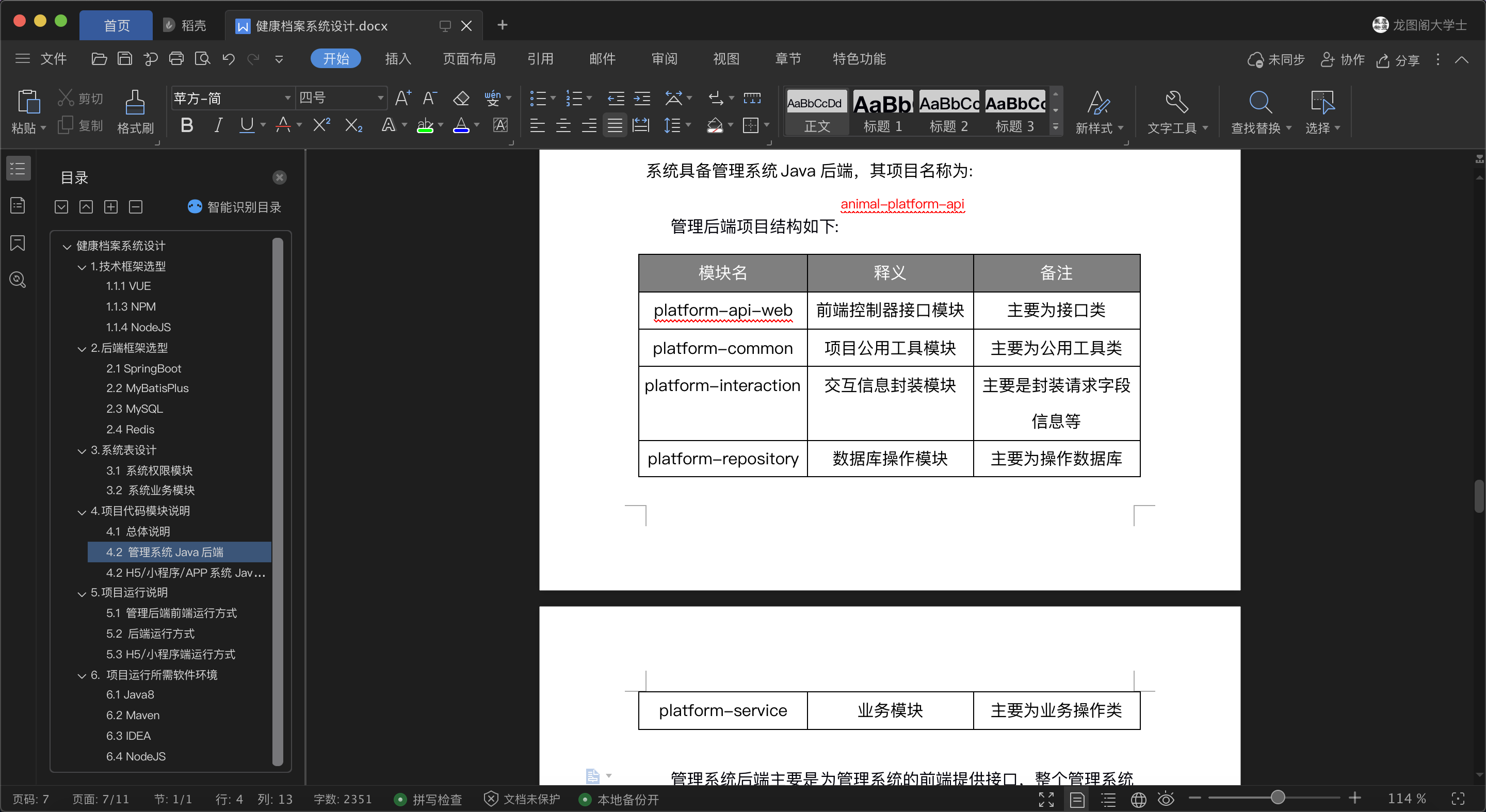Click the clear formatting eraser icon
Viewport: 1486px width, 812px height.
(x=461, y=98)
